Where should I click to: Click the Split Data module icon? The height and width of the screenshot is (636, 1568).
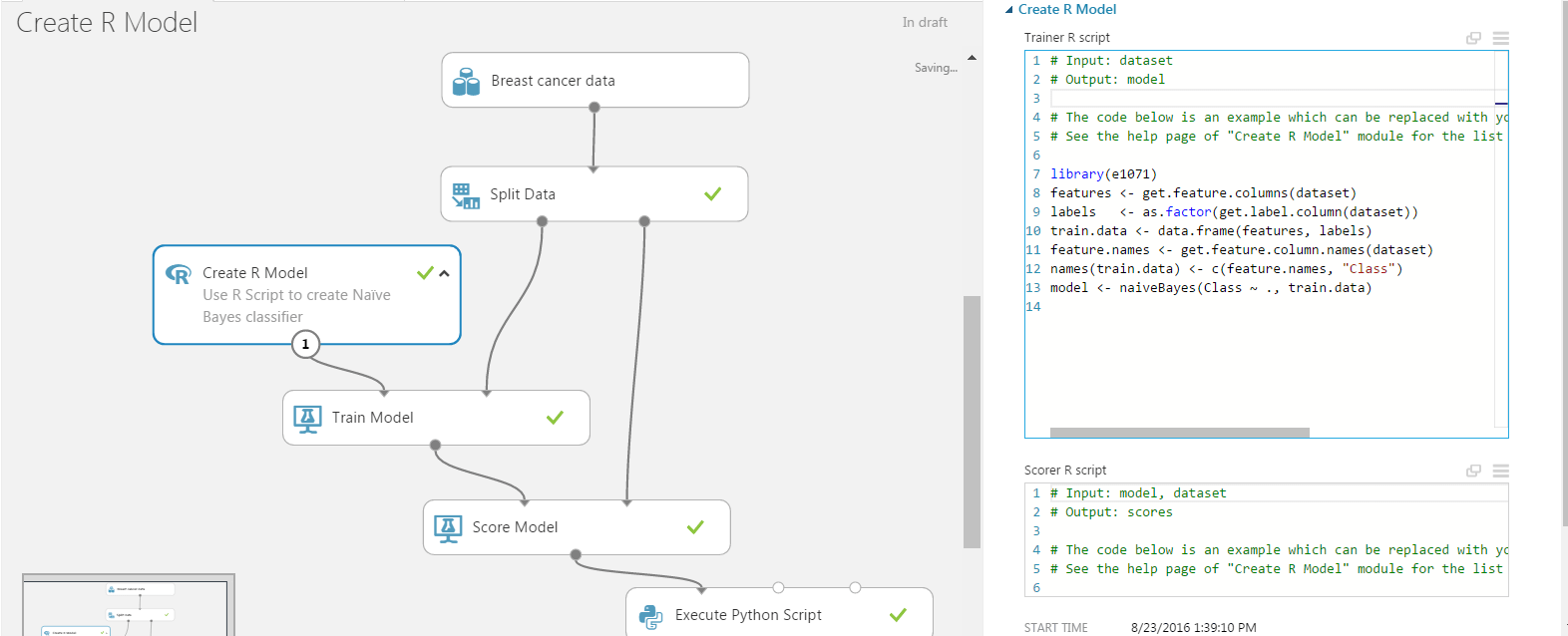click(x=466, y=195)
